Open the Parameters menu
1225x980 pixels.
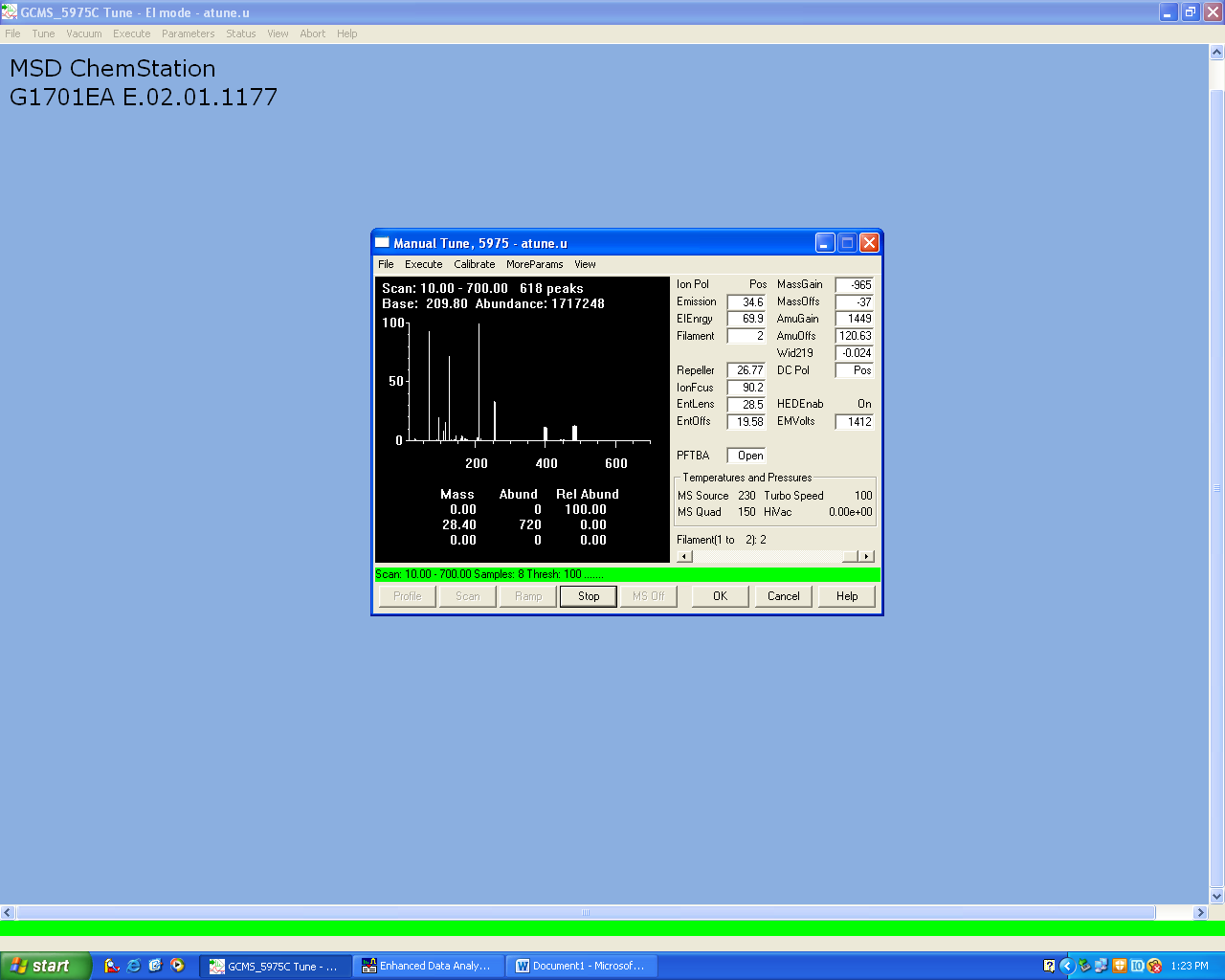pos(189,33)
